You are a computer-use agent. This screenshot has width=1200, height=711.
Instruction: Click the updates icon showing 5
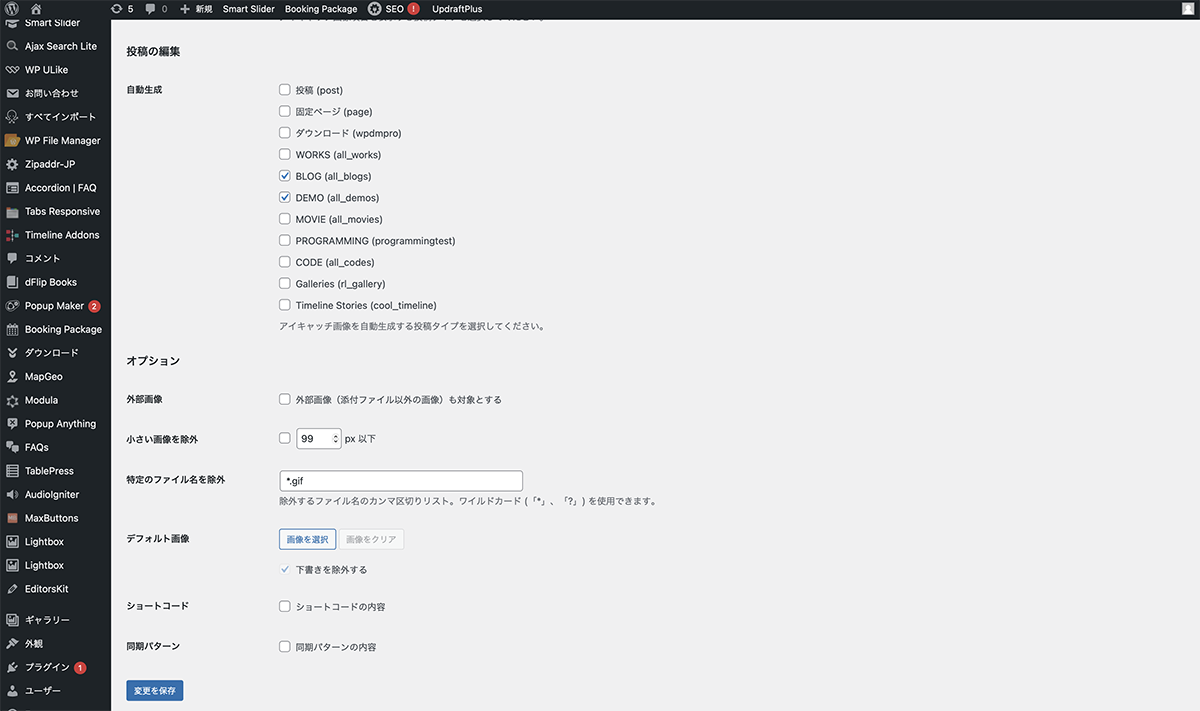click(117, 9)
